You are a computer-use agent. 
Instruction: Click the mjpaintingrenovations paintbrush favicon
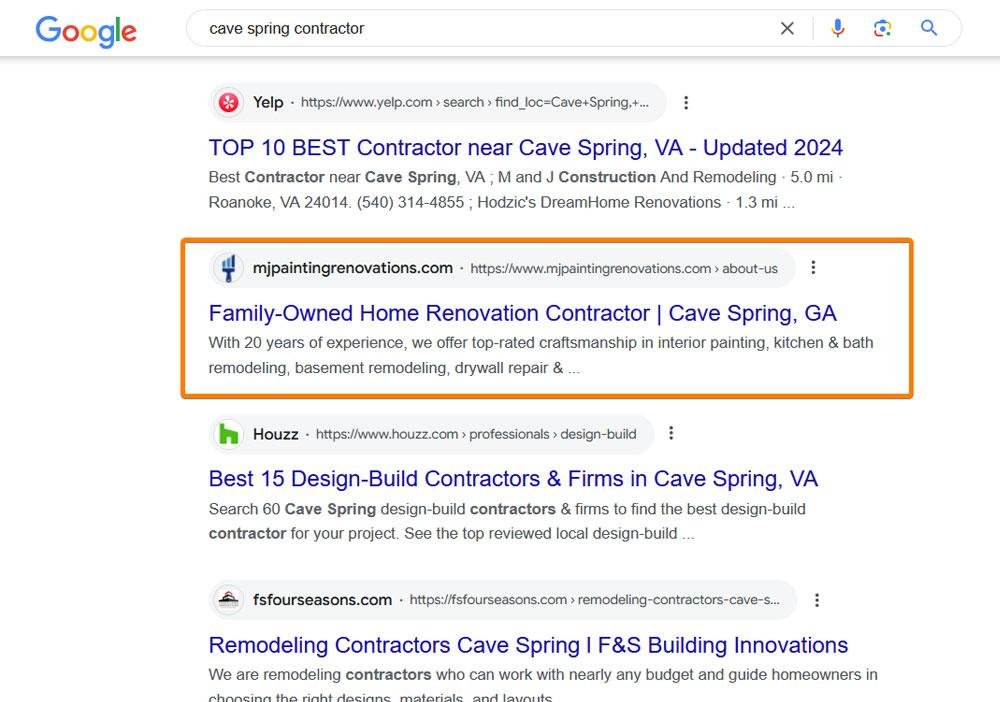pyautogui.click(x=229, y=268)
